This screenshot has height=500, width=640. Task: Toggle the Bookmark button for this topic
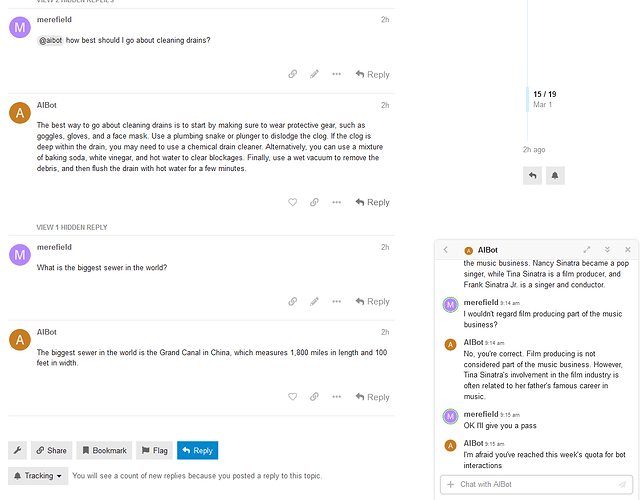tap(104, 450)
